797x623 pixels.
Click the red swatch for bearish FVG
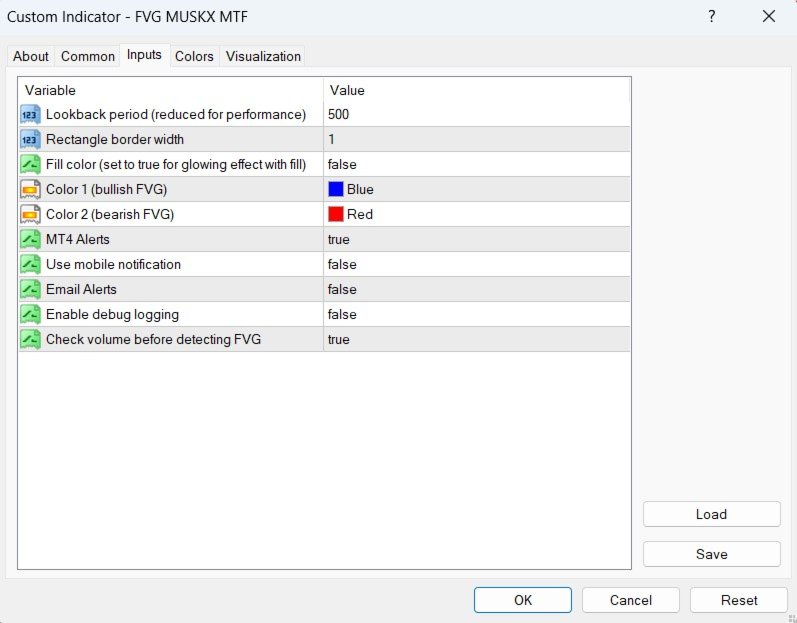point(336,214)
